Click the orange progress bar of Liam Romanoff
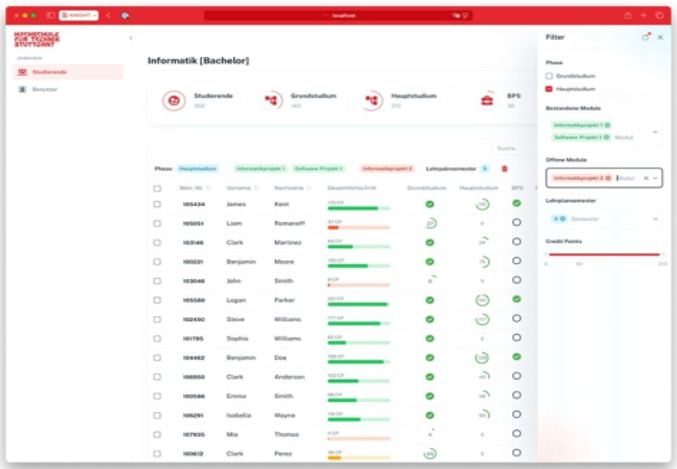The height and width of the screenshot is (469, 677). [x=359, y=228]
